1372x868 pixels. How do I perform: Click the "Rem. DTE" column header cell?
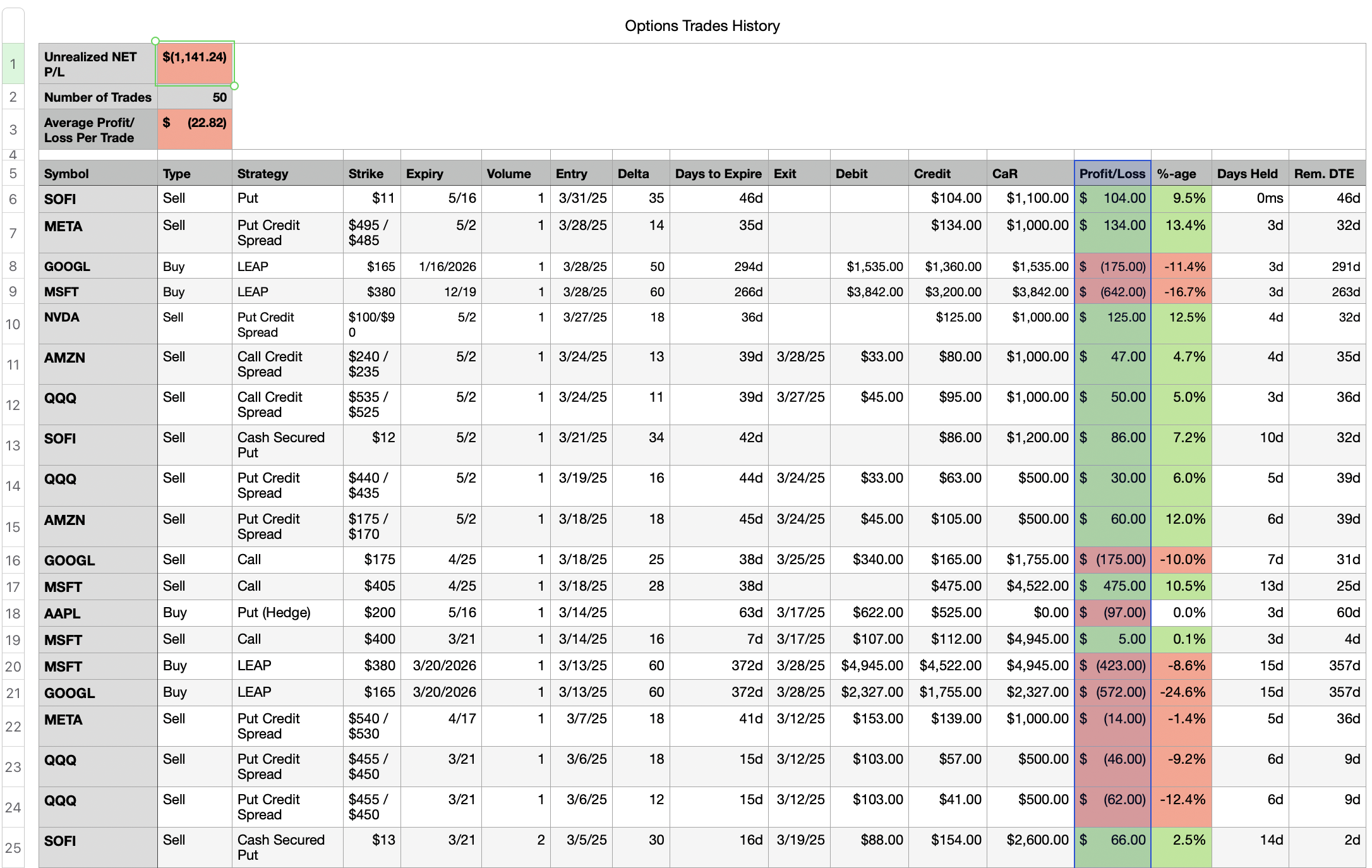1327,174
